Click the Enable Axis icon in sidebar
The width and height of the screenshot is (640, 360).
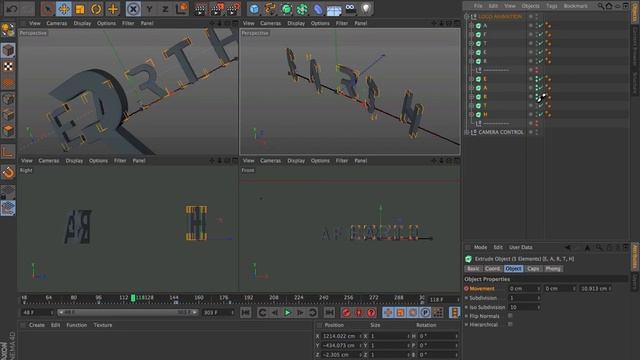point(8,152)
